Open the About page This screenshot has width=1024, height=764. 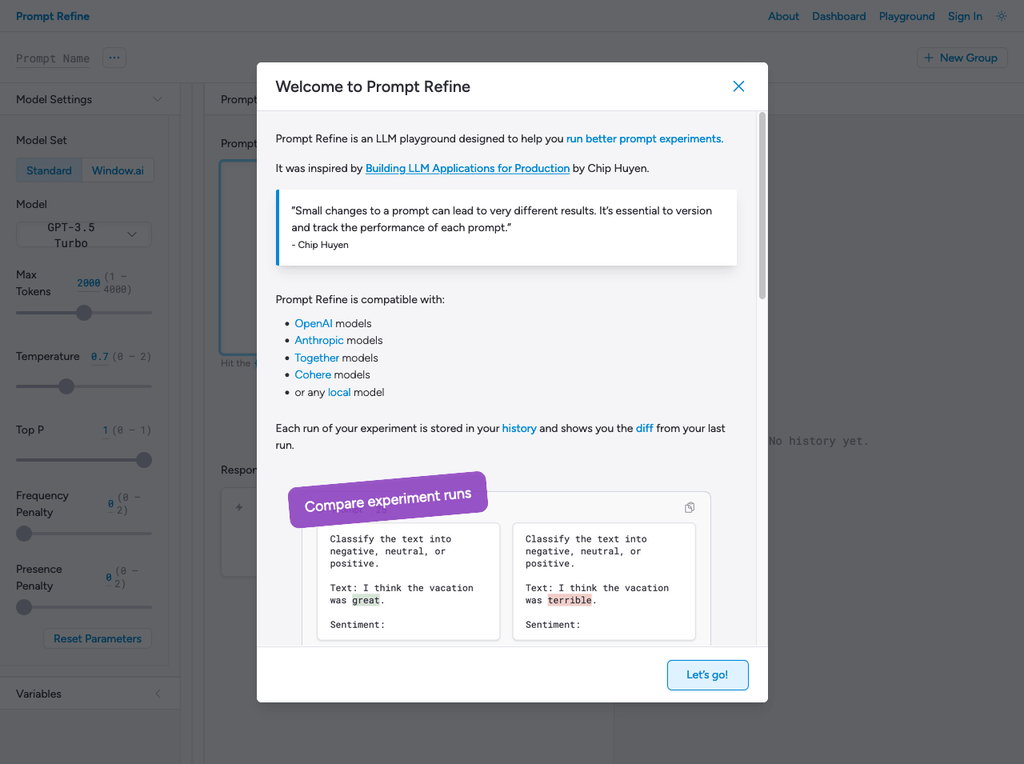tap(783, 16)
